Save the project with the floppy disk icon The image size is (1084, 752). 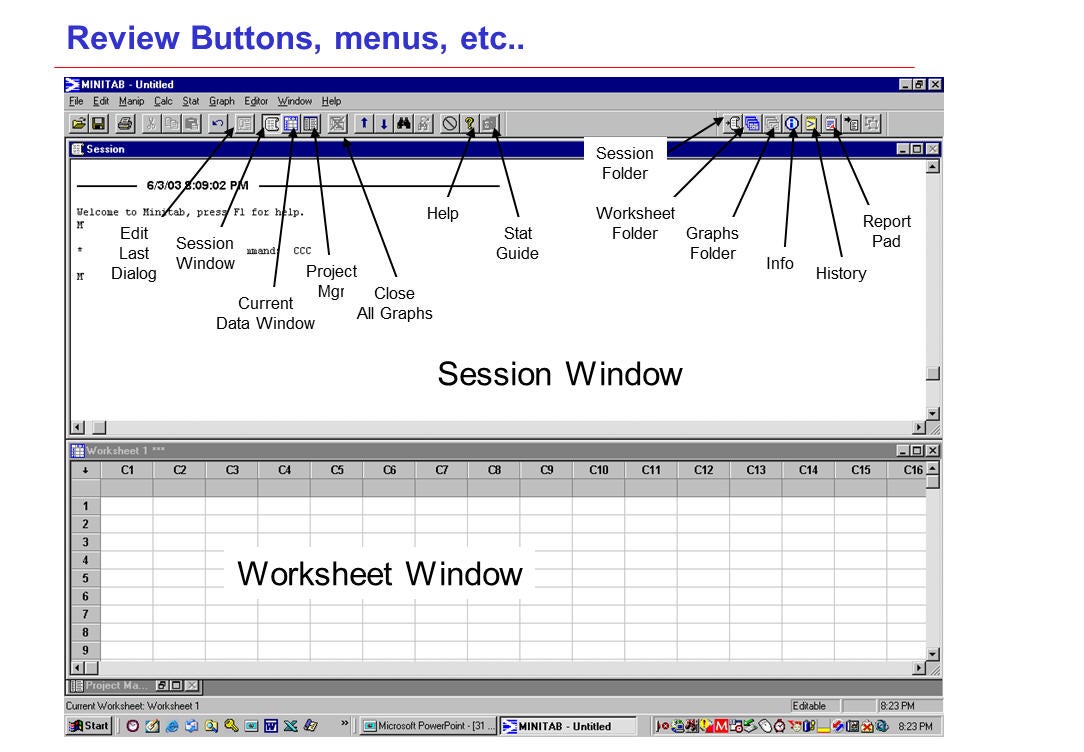point(99,124)
